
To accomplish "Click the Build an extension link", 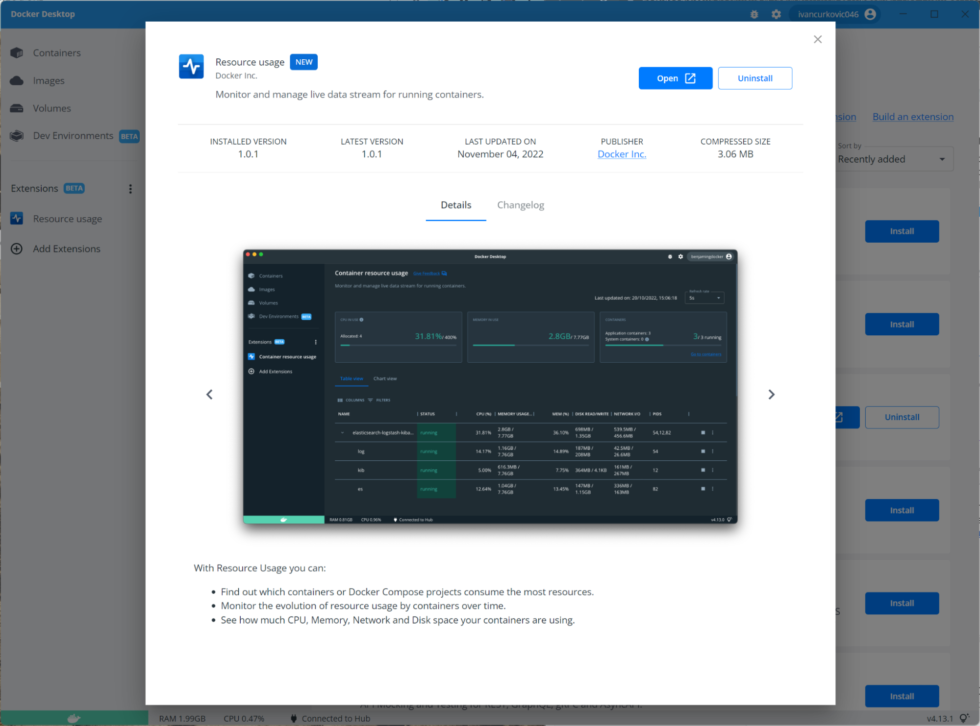I will 913,116.
